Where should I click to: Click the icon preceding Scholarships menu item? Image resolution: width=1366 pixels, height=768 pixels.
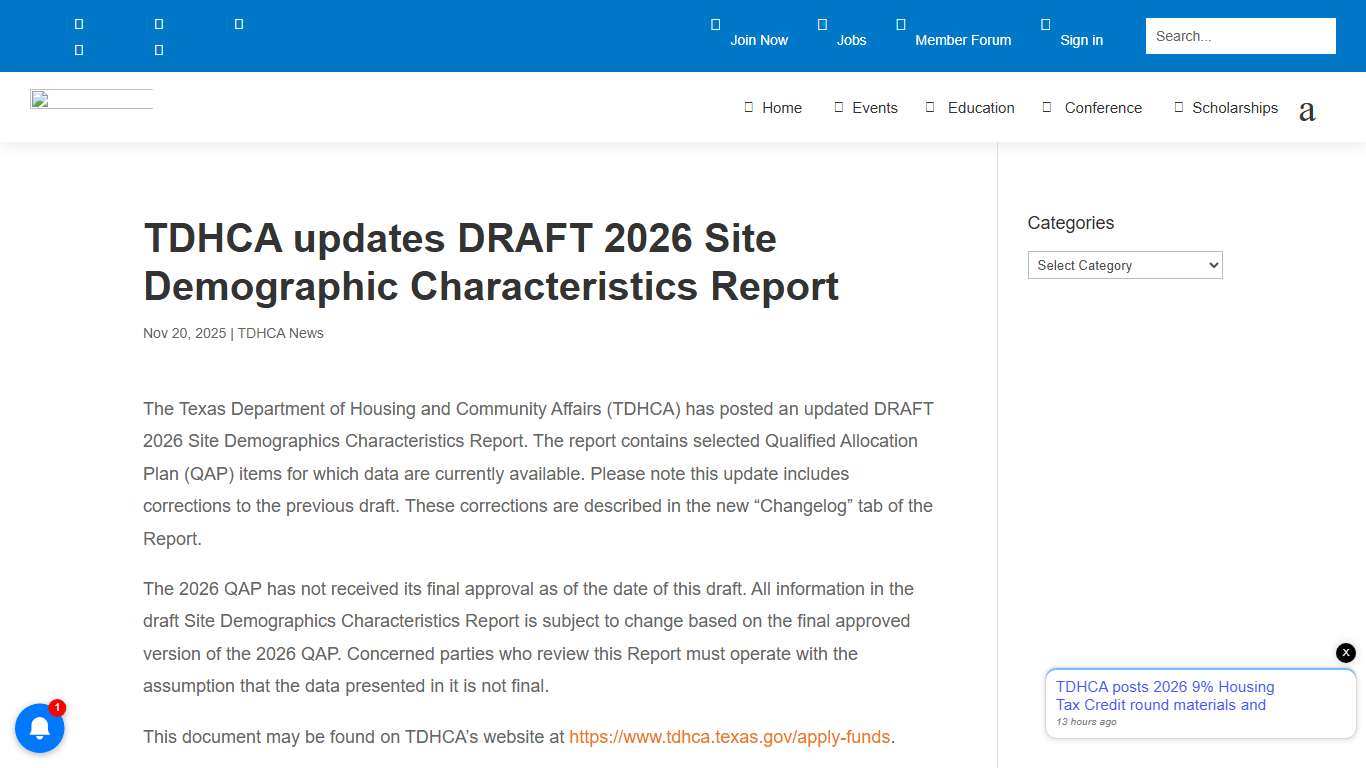1177,106
